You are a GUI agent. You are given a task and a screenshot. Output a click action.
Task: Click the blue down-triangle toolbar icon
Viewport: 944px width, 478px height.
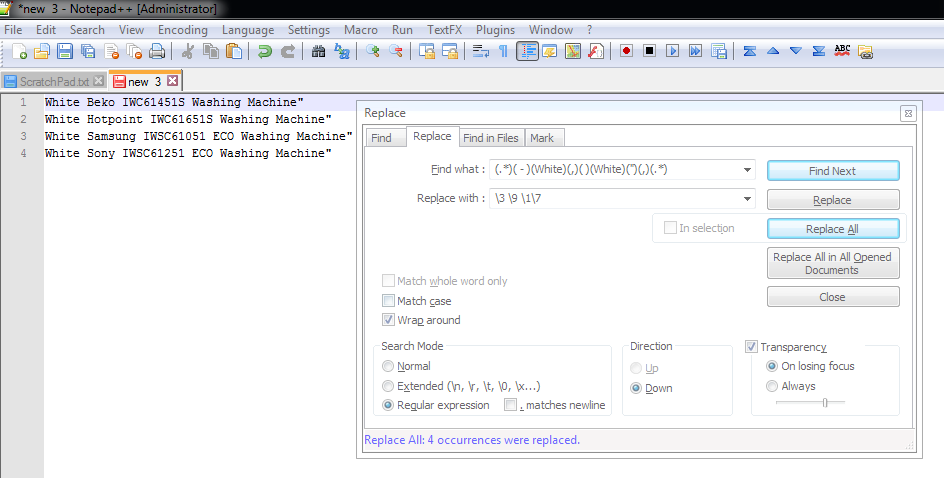(x=796, y=51)
